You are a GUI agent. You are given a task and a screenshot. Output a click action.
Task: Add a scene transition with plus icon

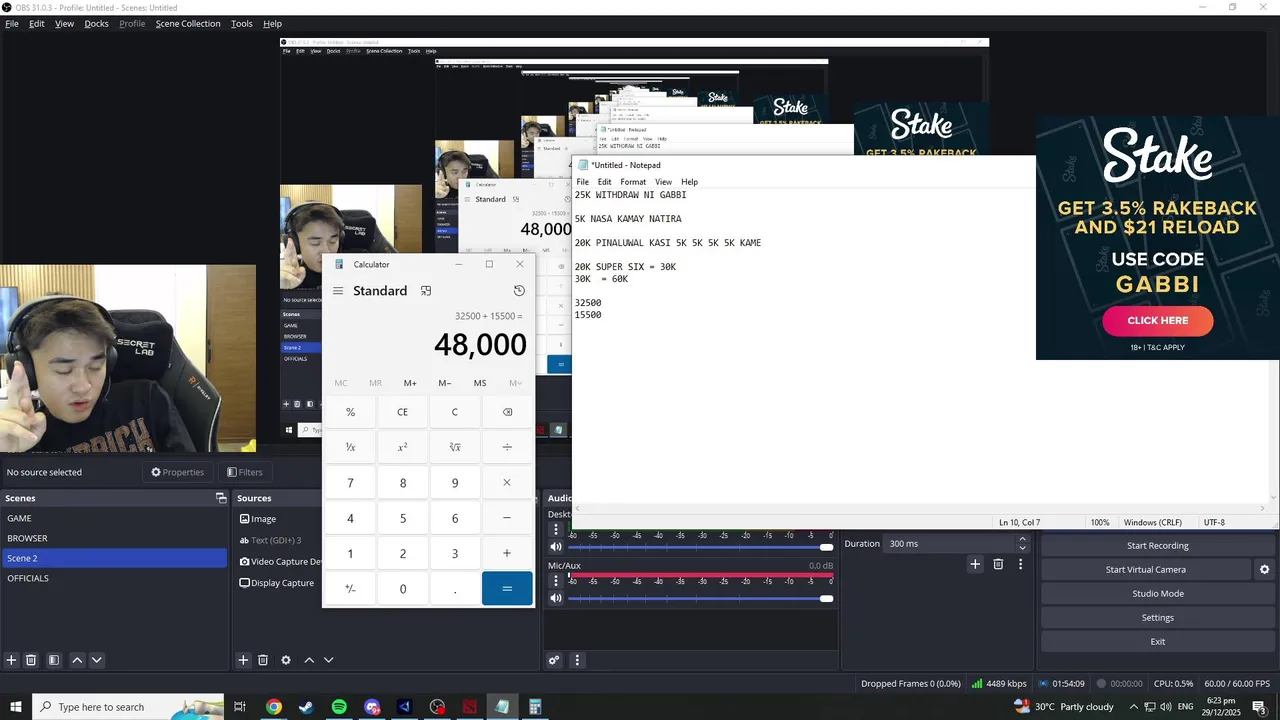(975, 564)
